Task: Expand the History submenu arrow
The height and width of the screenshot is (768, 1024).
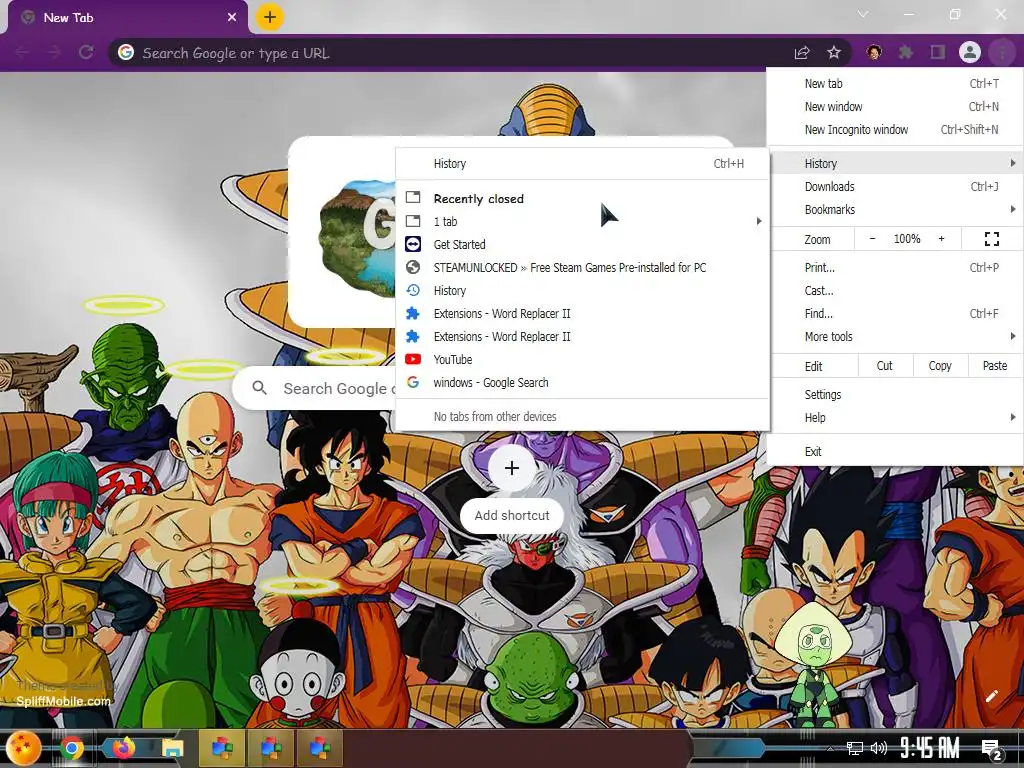Action: 1012,163
